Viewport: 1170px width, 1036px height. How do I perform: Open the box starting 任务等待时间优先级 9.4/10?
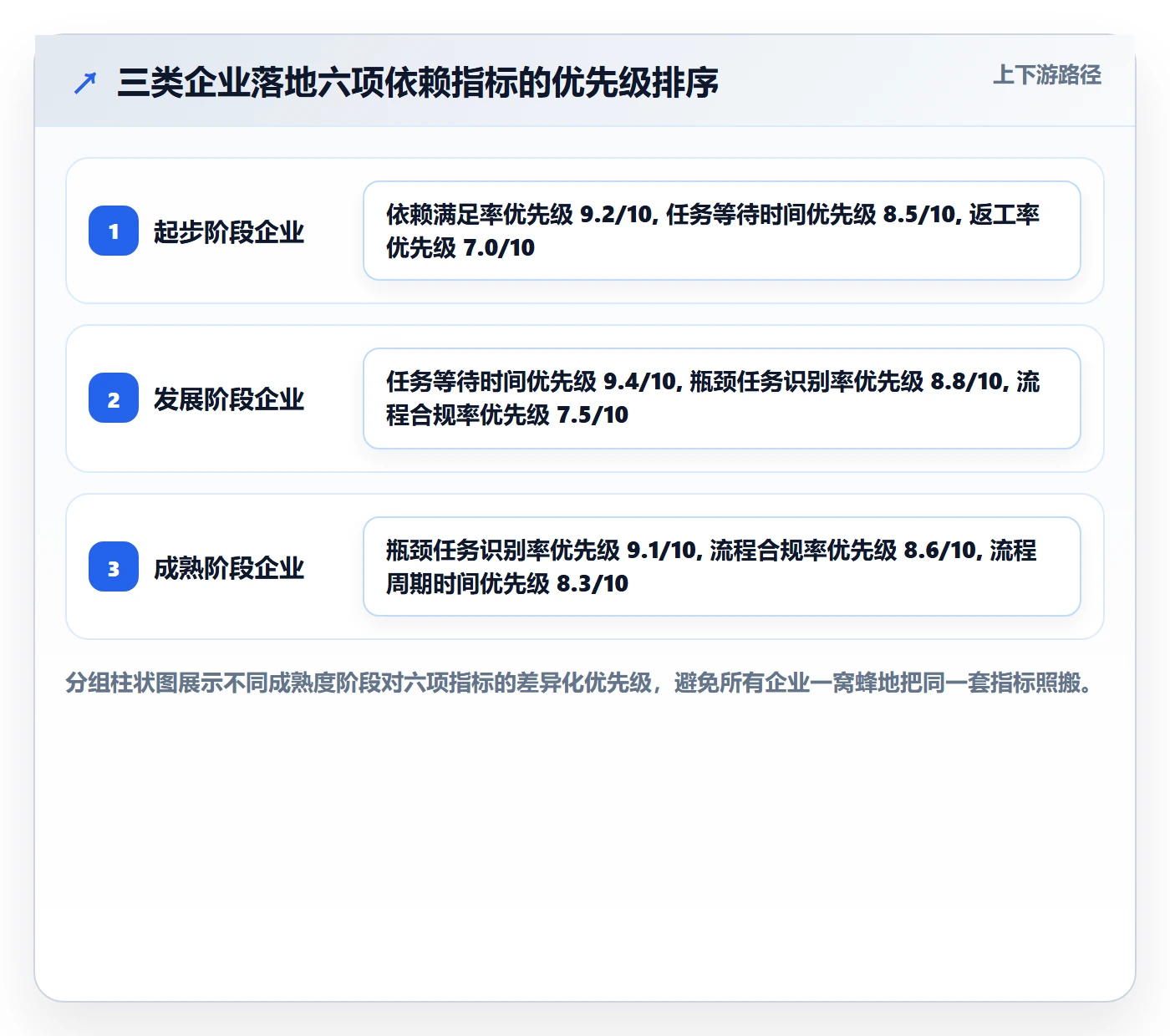pos(722,399)
